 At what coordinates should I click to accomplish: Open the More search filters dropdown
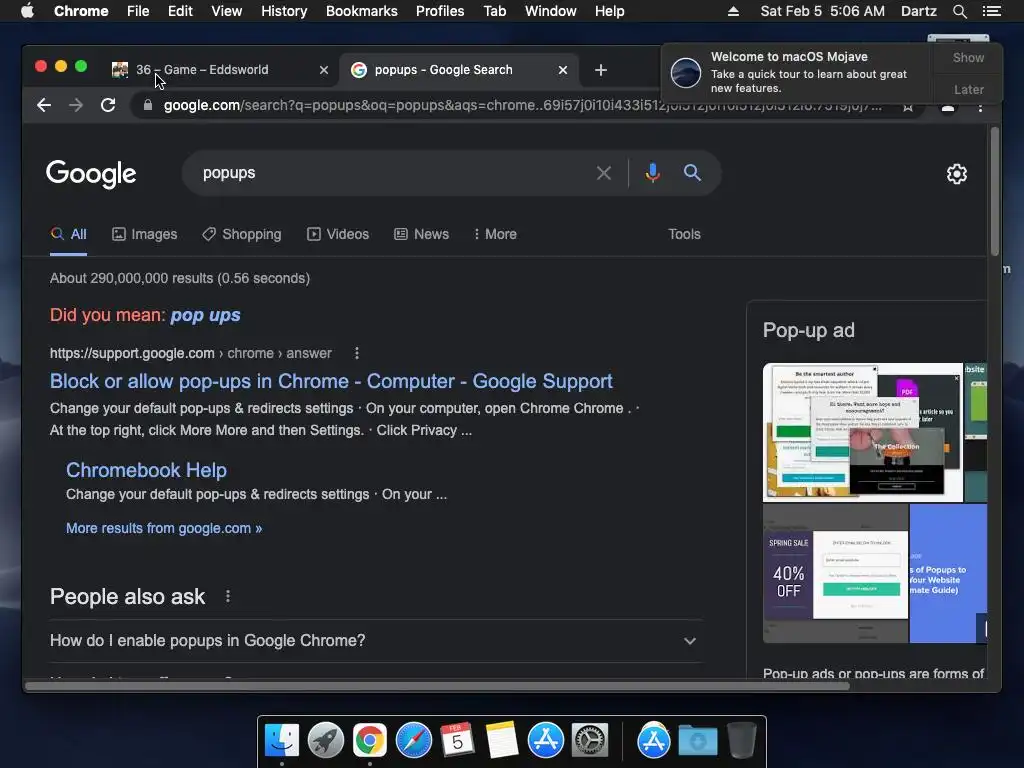tap(495, 234)
